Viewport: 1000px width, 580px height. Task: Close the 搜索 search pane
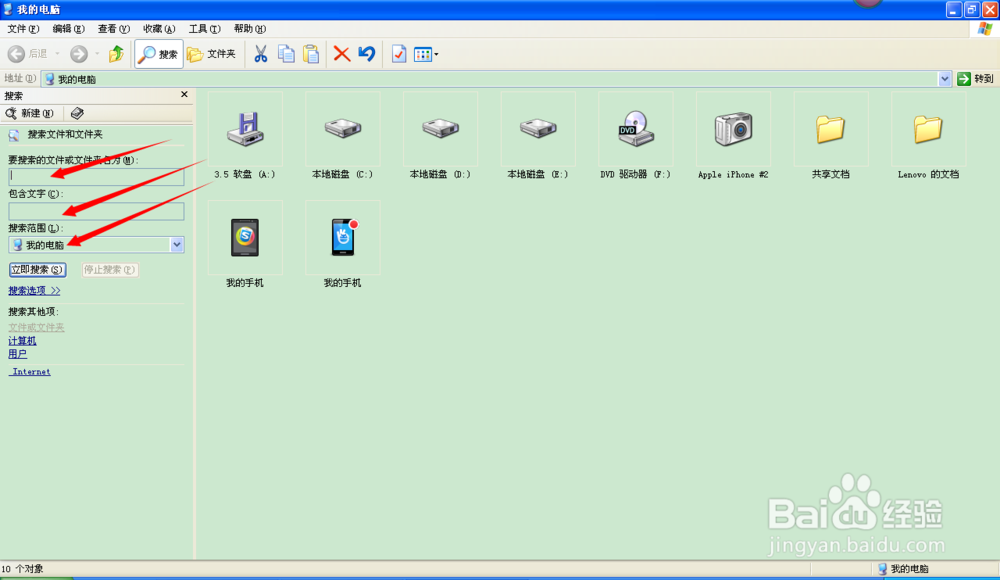coord(184,94)
